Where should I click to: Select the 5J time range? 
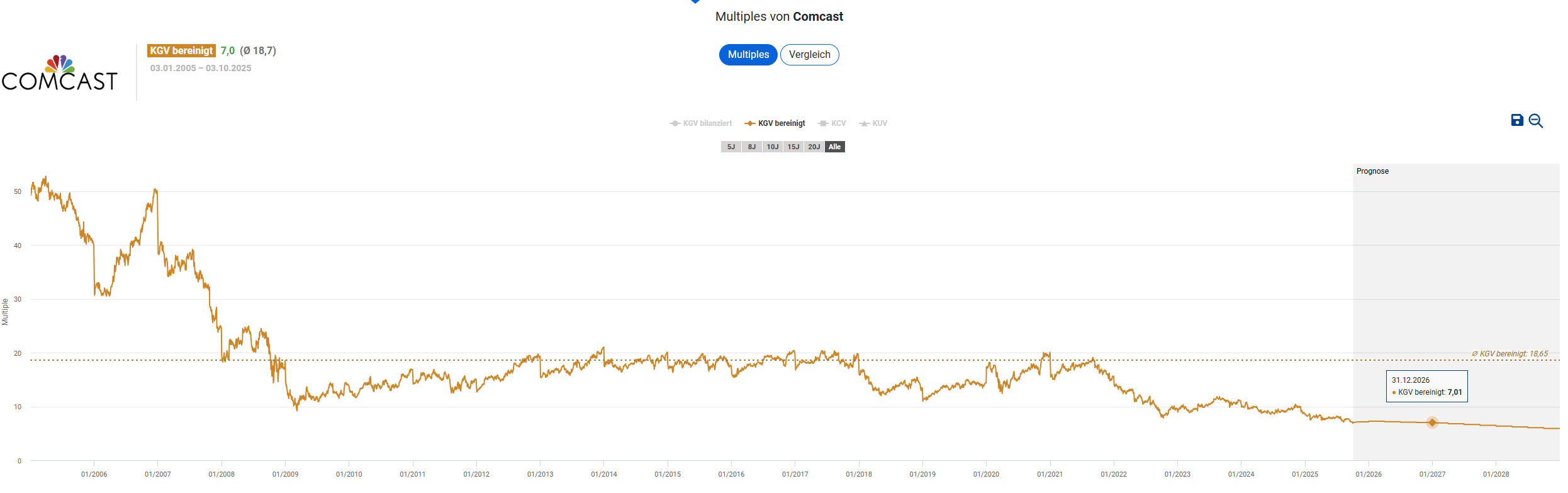731,147
